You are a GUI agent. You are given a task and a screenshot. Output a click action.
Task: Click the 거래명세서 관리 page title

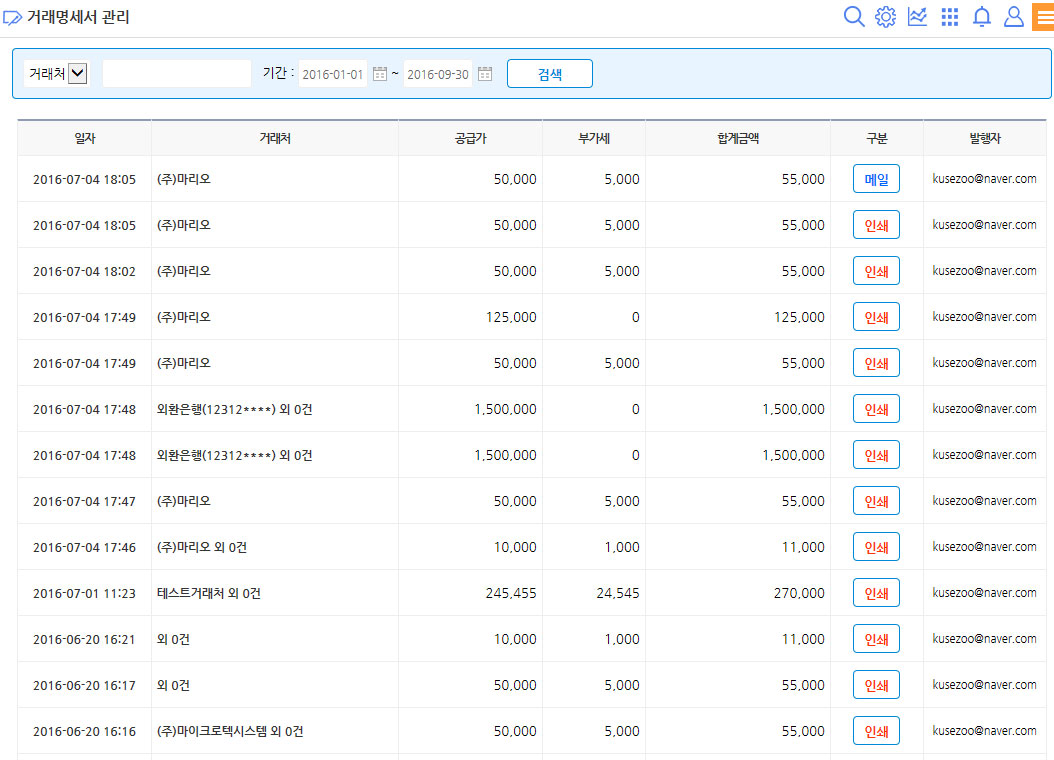[78, 17]
